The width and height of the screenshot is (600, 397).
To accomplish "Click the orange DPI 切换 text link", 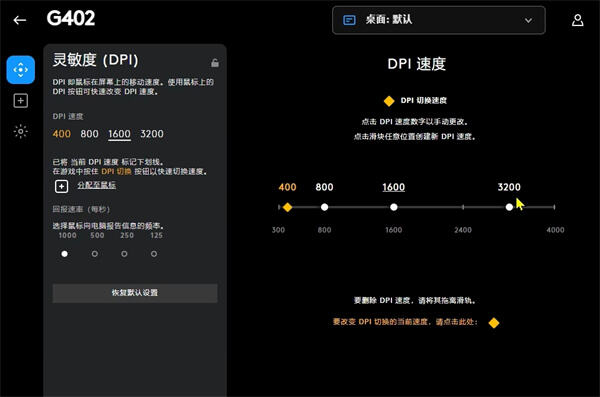I will [116, 172].
